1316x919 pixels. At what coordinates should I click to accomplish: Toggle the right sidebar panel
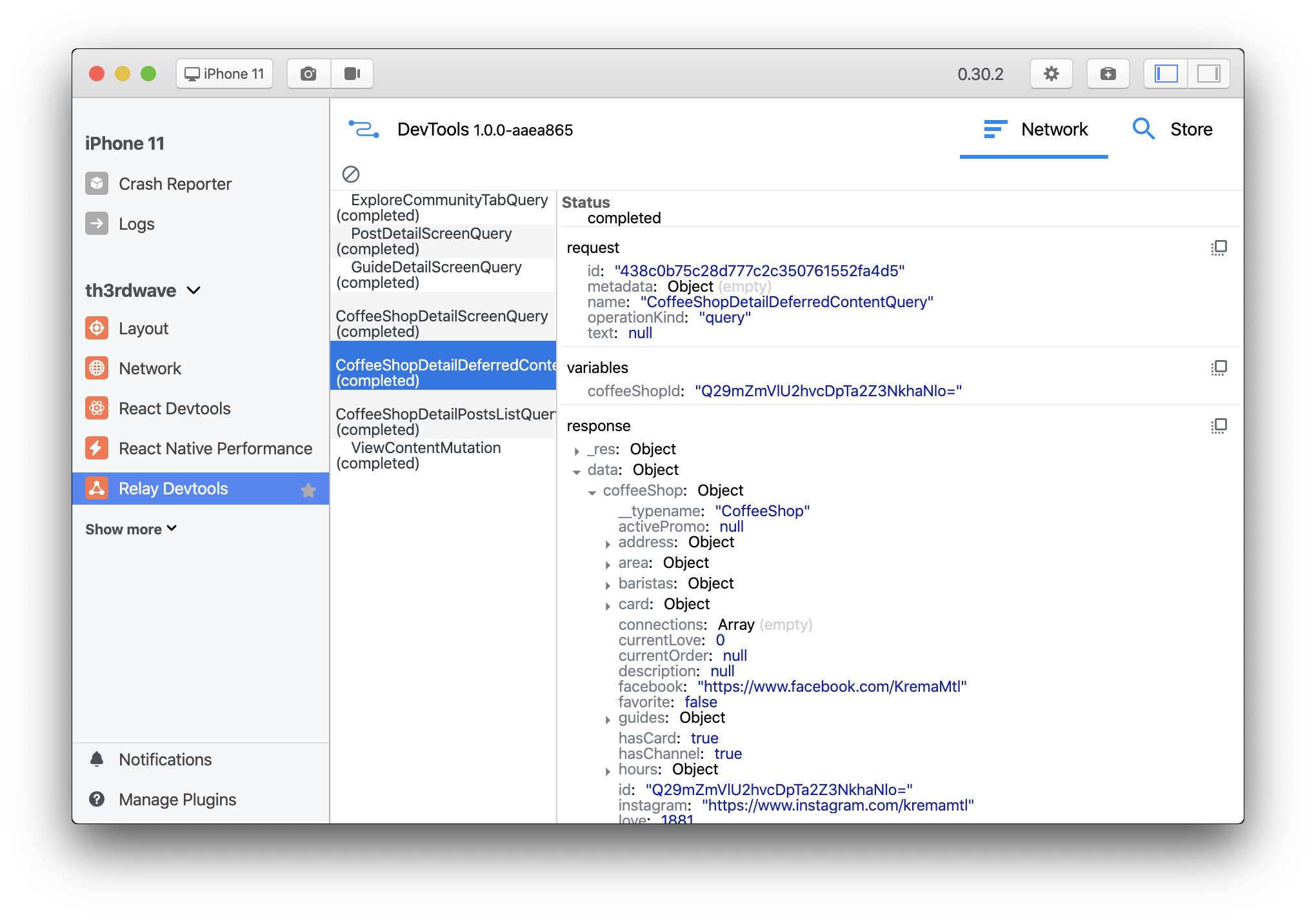tap(1208, 74)
